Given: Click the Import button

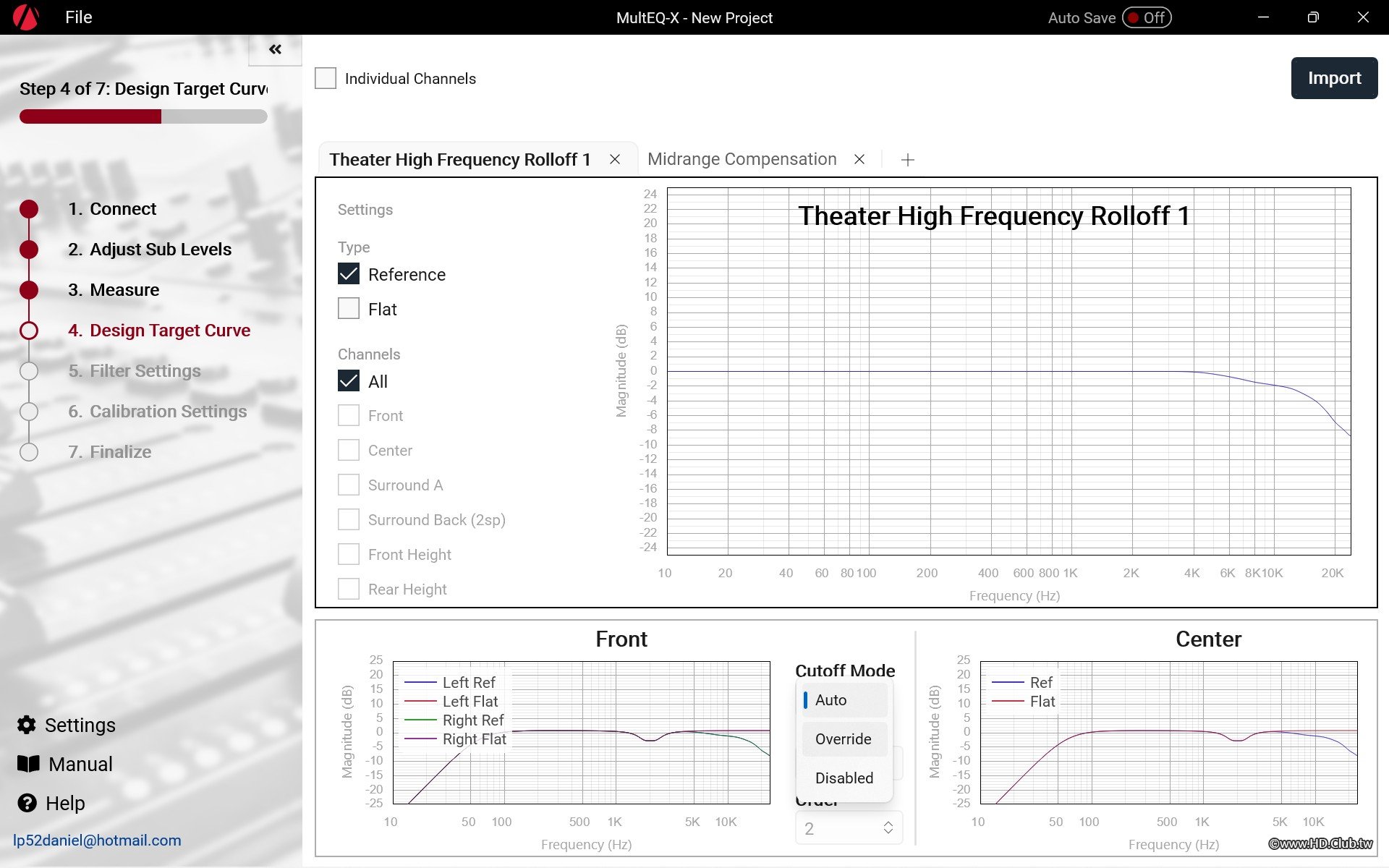Looking at the screenshot, I should (x=1334, y=78).
